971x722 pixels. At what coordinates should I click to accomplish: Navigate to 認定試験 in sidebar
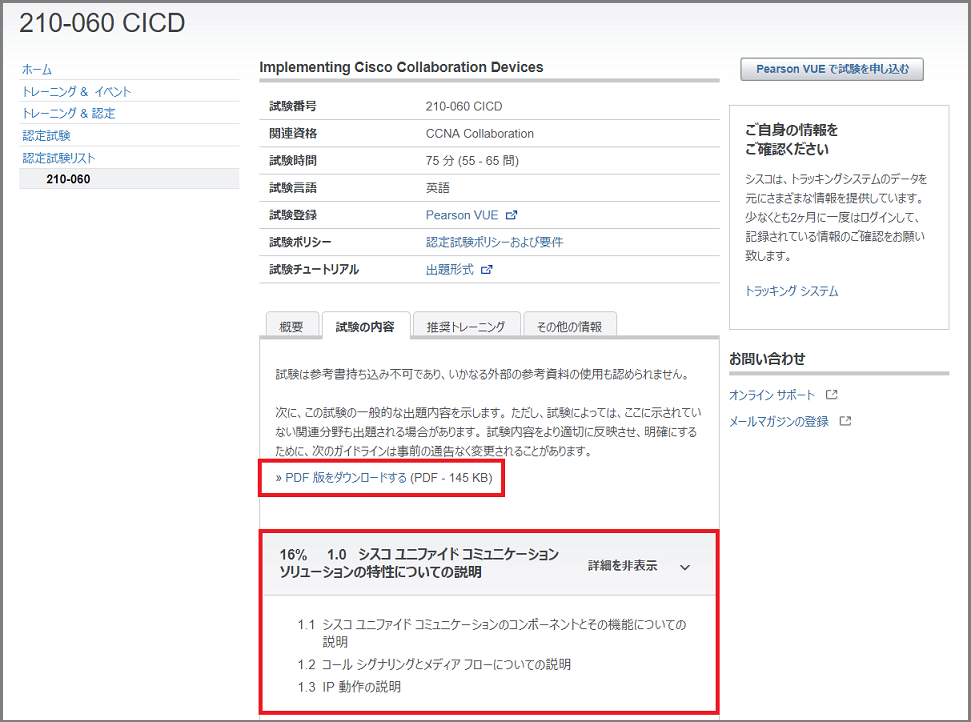click(46, 136)
